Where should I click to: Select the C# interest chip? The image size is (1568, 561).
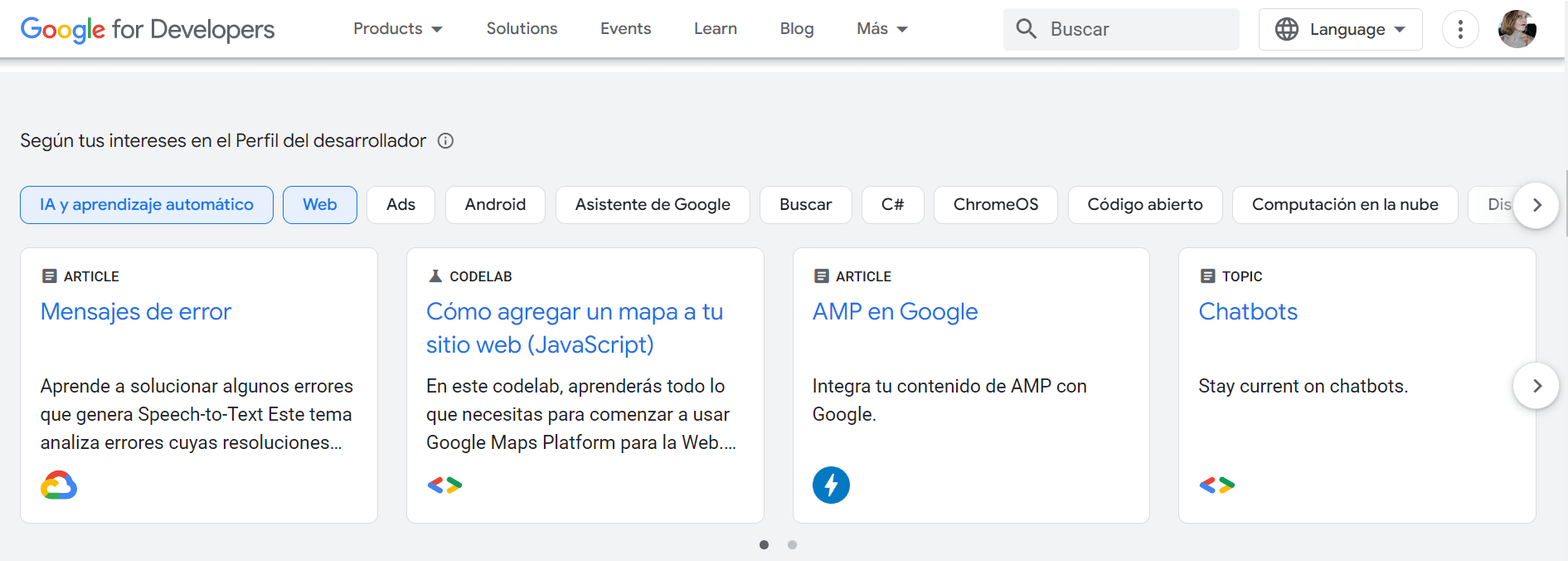pyautogui.click(x=893, y=205)
